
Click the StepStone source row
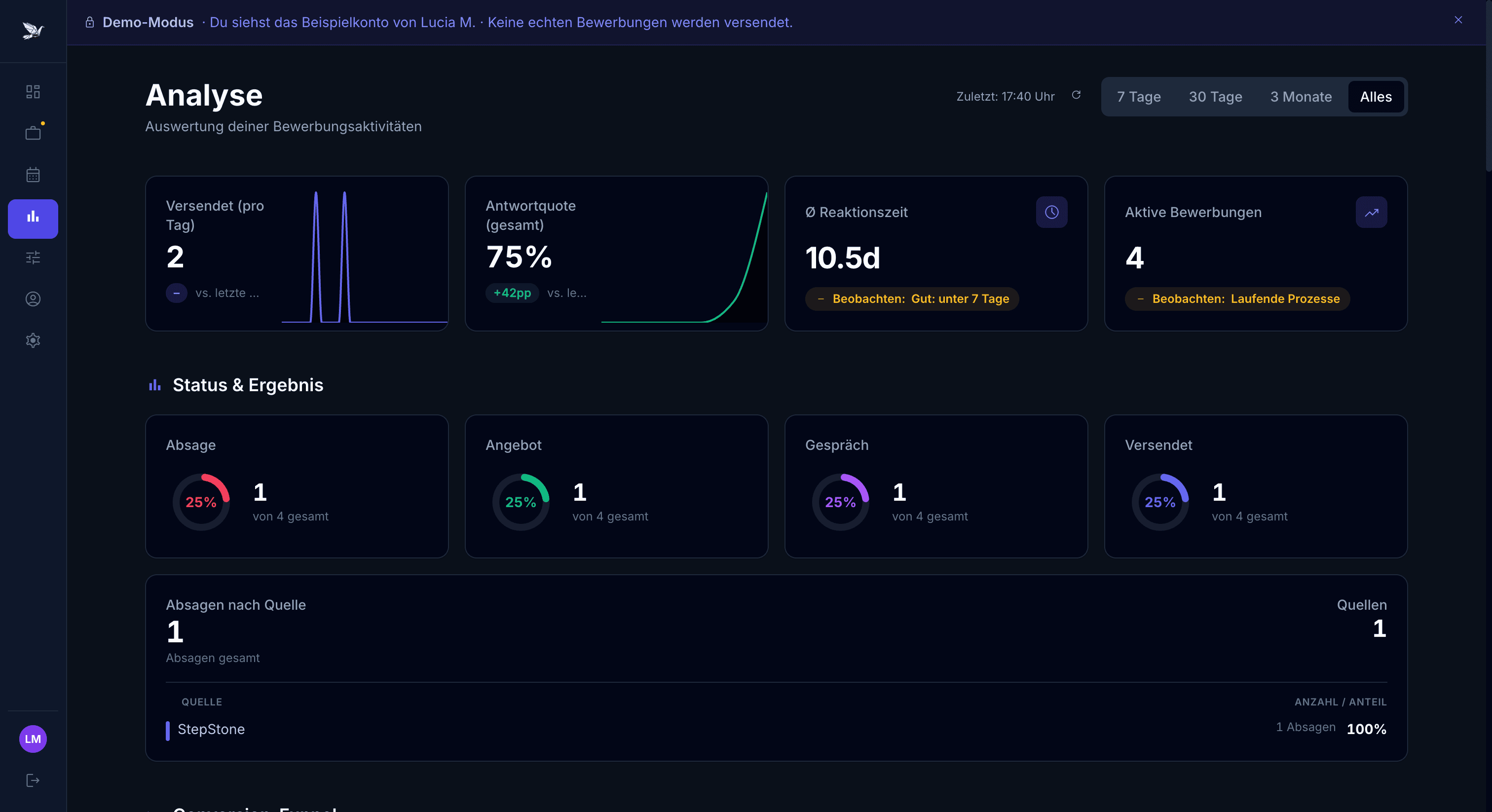tap(211, 729)
